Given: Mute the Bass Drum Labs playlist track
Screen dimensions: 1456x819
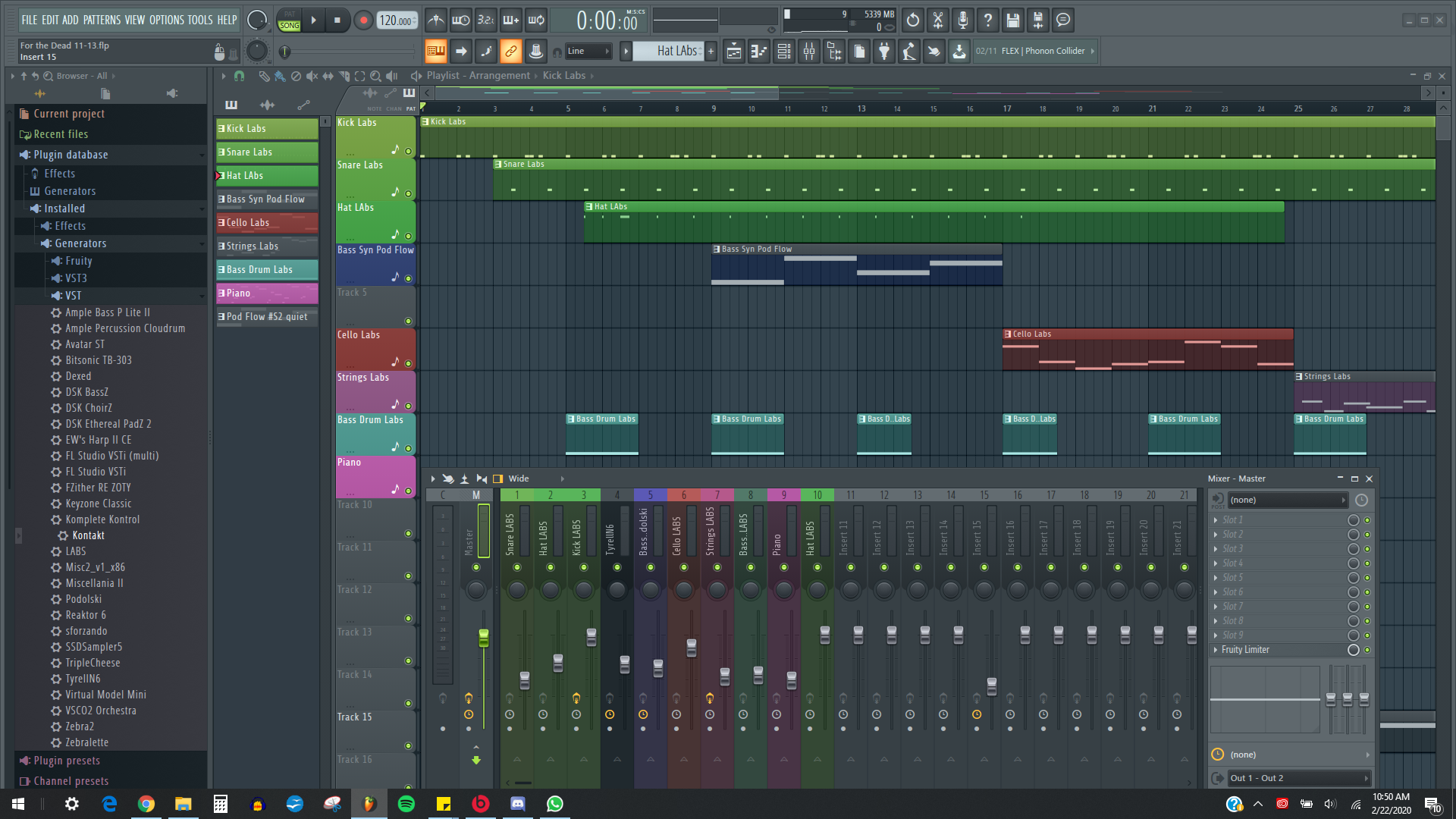Looking at the screenshot, I should click(408, 449).
